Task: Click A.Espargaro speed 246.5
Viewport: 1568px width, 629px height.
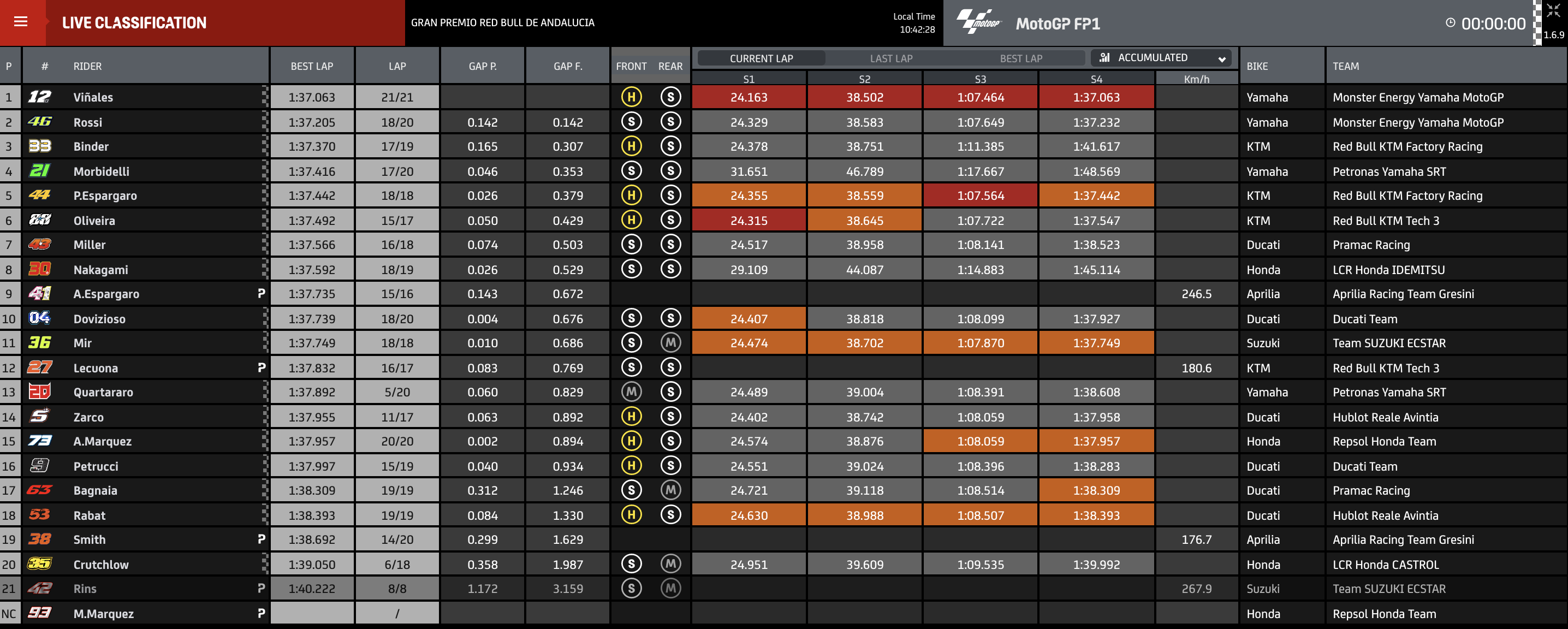Action: pos(1196,294)
